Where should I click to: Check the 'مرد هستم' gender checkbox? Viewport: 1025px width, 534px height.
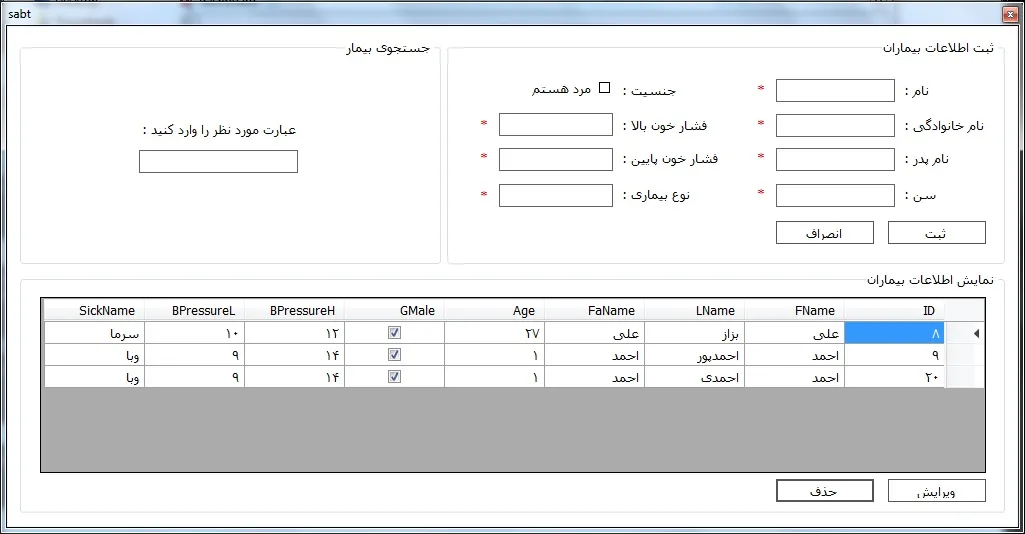pyautogui.click(x=604, y=88)
